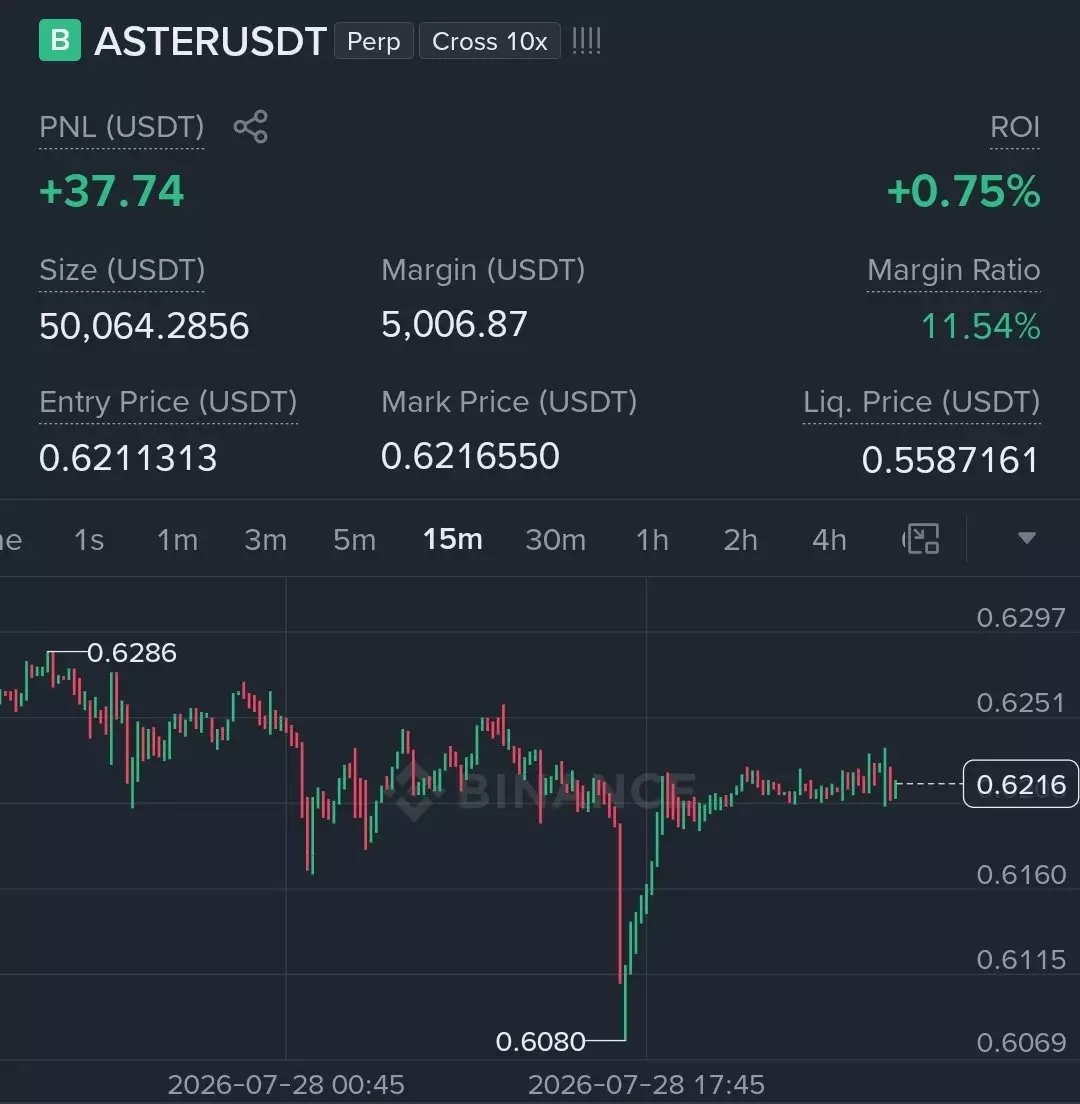
Task: Expand the more timeframes dropdown arrow
Action: (x=1026, y=539)
